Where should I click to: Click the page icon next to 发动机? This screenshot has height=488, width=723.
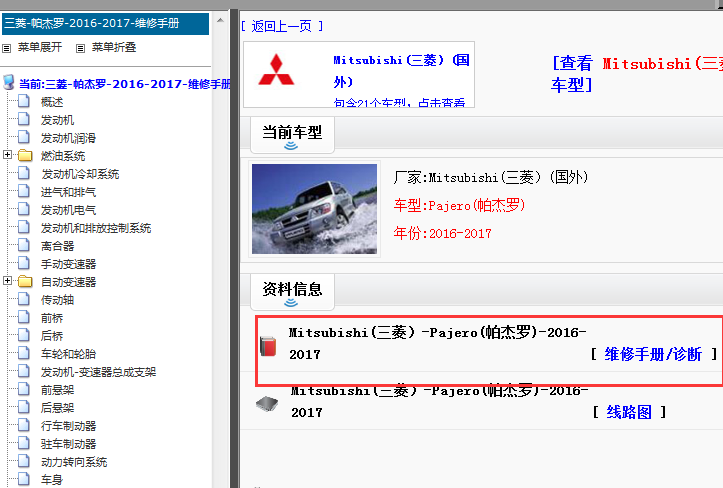coord(24,119)
